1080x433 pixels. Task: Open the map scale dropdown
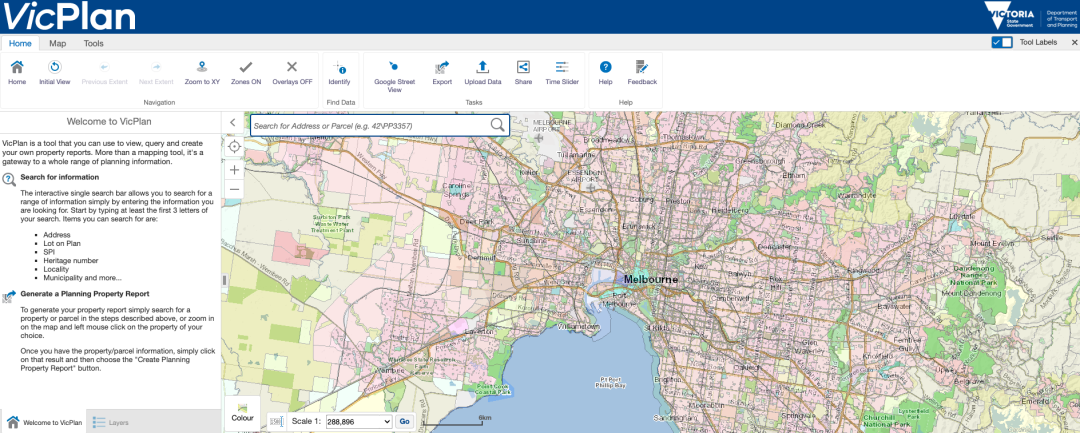coord(358,421)
